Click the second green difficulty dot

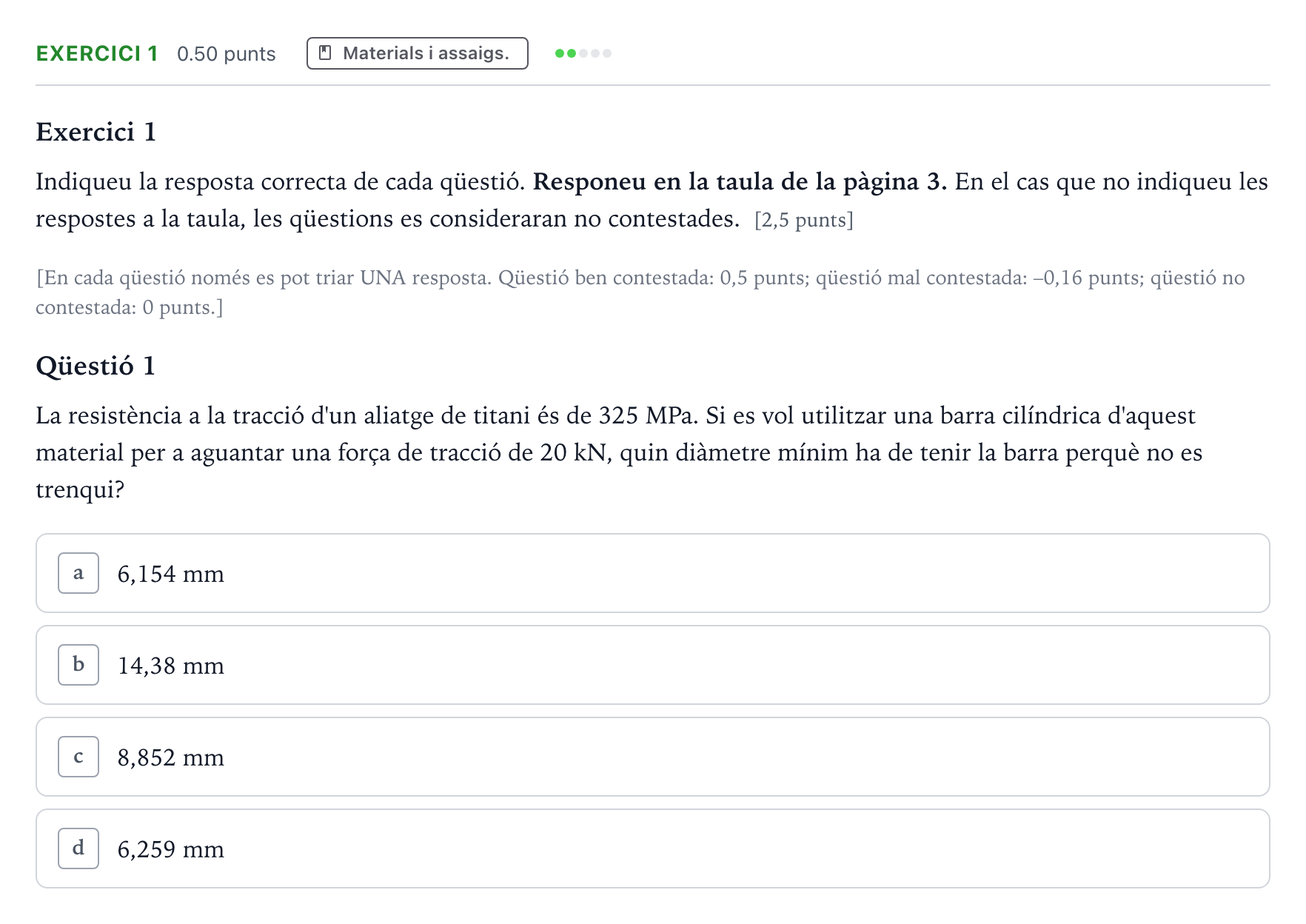[572, 53]
